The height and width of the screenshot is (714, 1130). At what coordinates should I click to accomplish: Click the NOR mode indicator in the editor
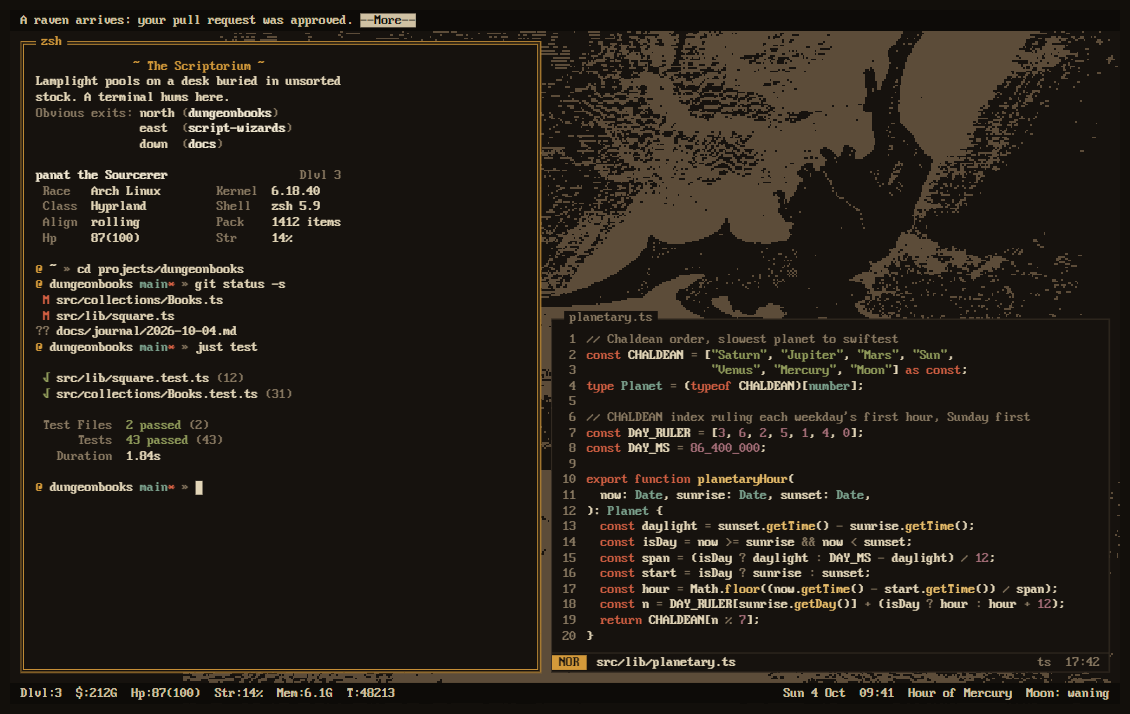tap(569, 662)
